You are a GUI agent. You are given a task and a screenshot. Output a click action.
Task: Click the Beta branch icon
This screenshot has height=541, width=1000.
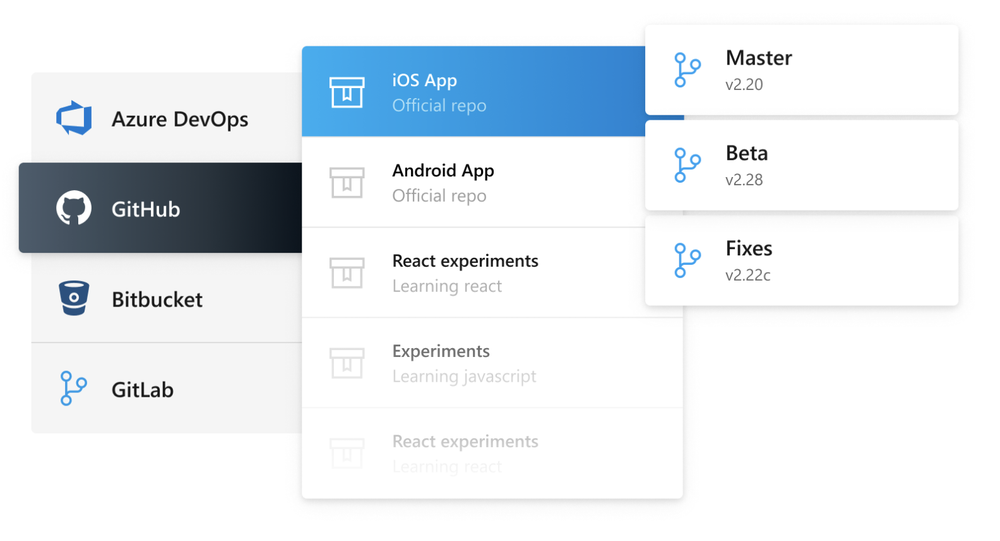687,165
